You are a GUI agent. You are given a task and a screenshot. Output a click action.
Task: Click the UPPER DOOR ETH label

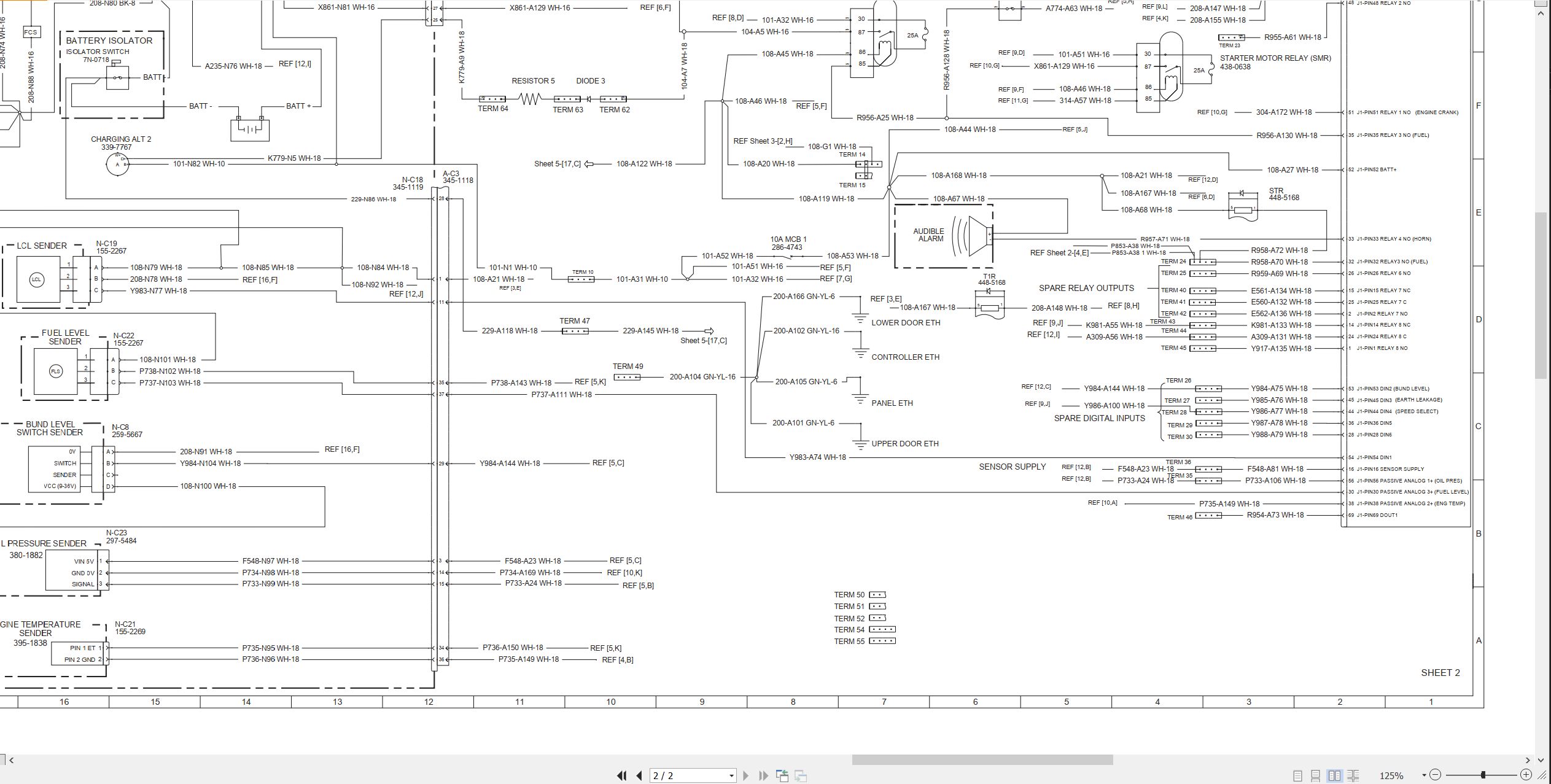click(905, 443)
